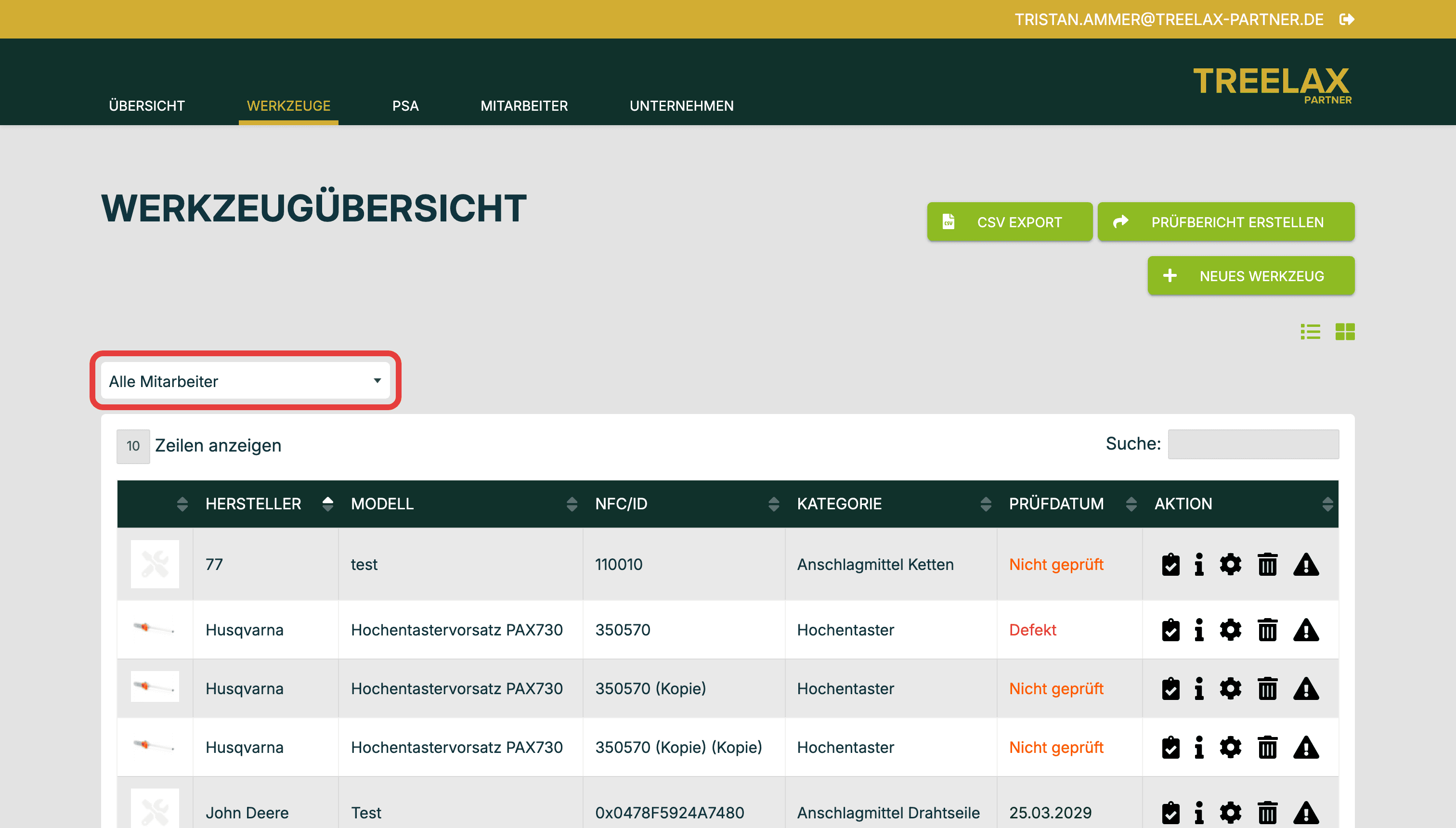Open the 77 test tool placeholder thumbnail
Image resolution: width=1456 pixels, height=828 pixels.
[x=155, y=564]
